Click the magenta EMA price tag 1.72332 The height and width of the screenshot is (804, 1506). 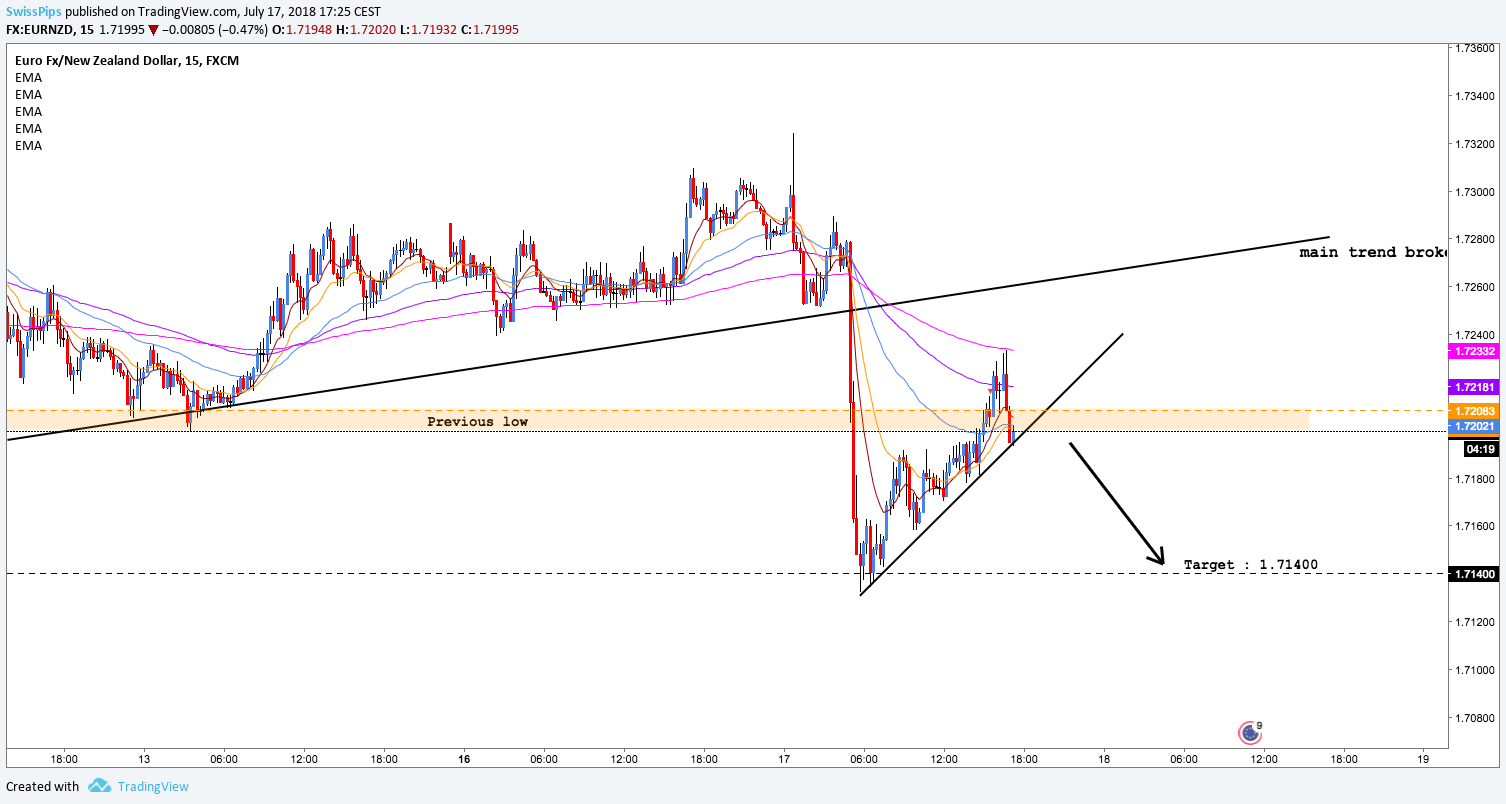coord(1472,351)
